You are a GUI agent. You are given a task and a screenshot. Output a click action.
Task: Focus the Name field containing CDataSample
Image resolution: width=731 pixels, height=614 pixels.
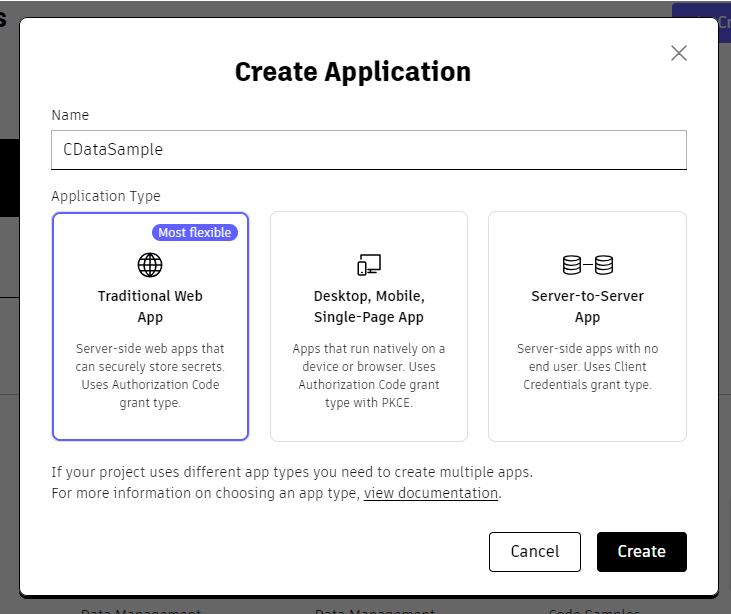[369, 150]
